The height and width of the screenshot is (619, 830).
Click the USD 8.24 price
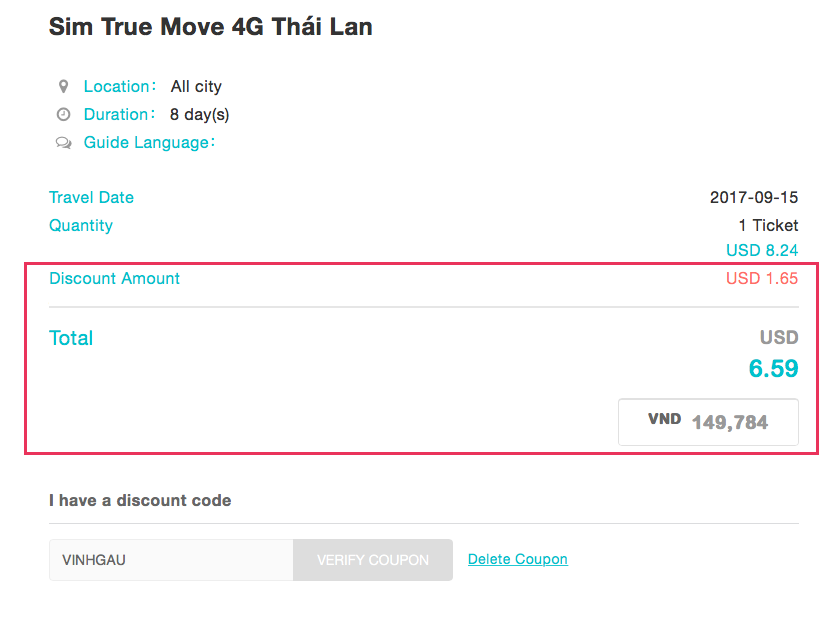tap(762, 250)
